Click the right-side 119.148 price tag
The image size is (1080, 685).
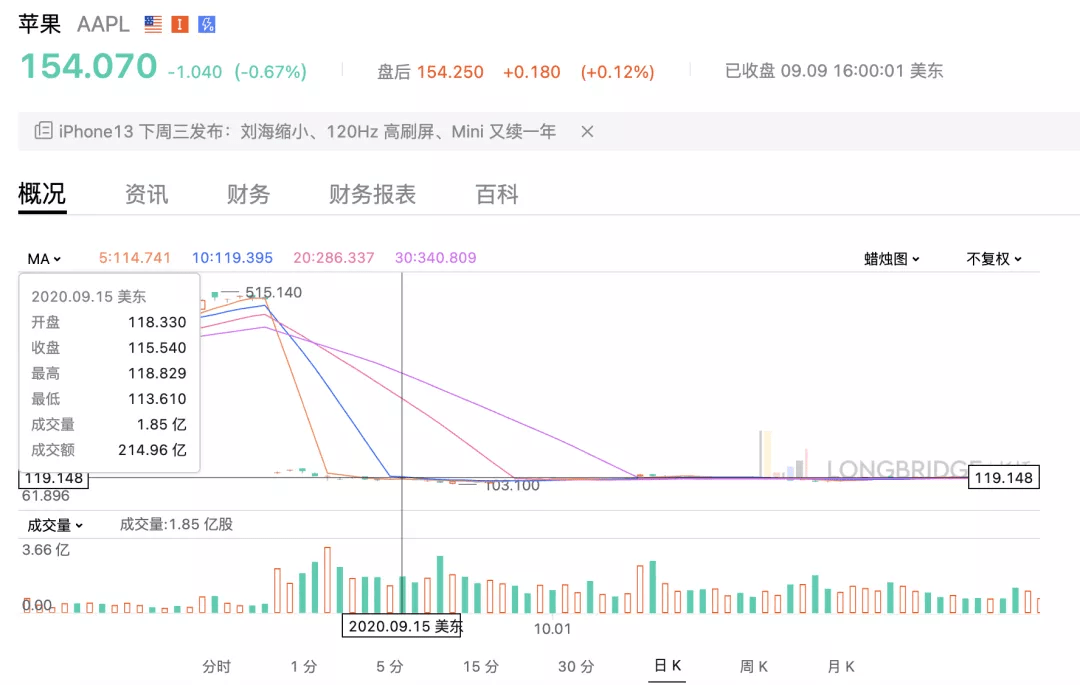[x=1004, y=478]
